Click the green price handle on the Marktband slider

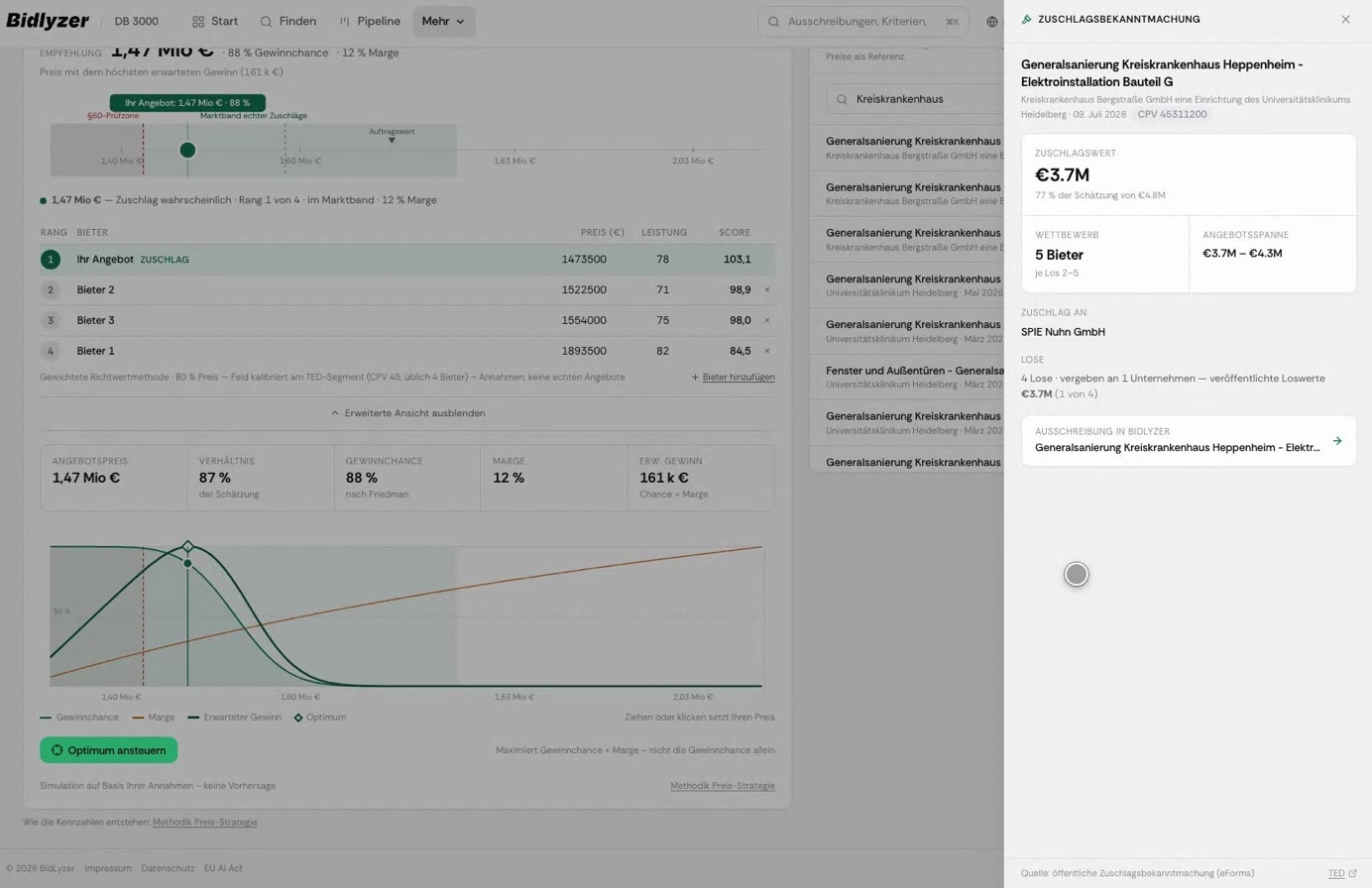(x=187, y=150)
